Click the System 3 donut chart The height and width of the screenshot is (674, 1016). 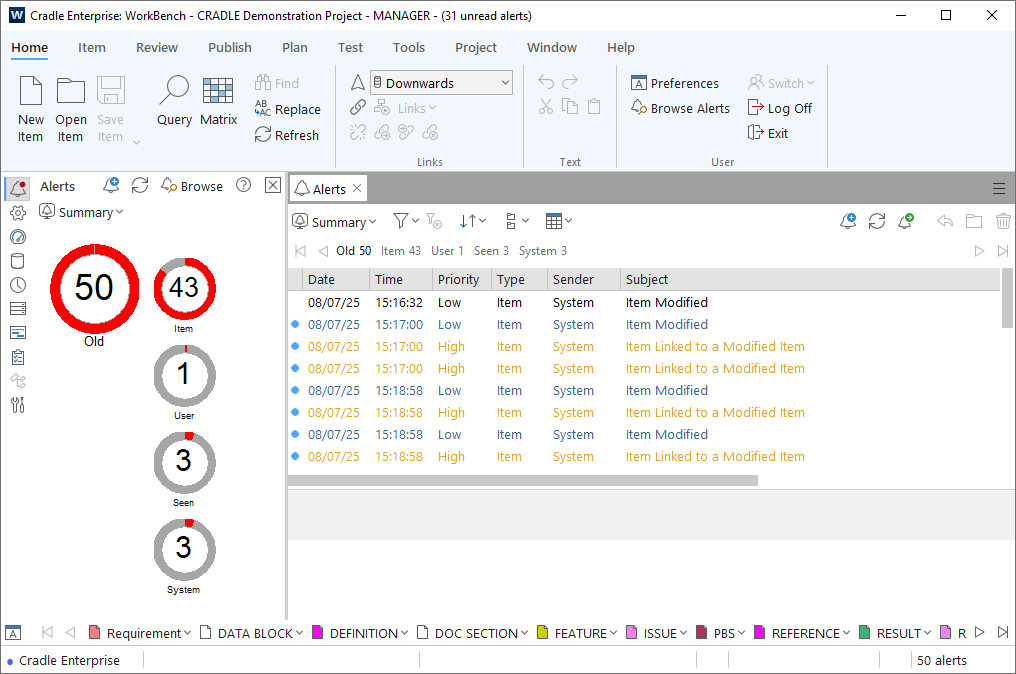184,550
